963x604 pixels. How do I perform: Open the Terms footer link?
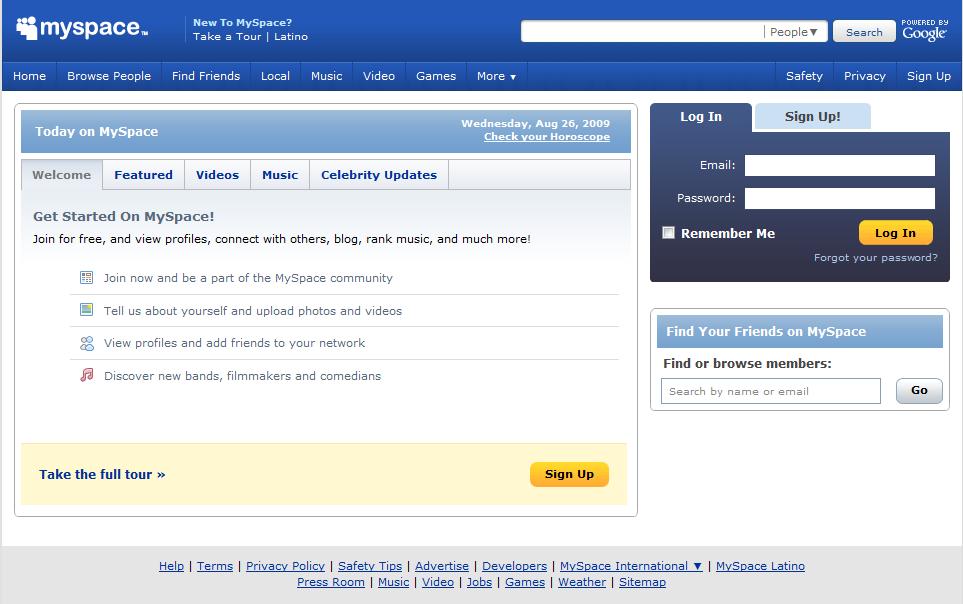(x=215, y=566)
